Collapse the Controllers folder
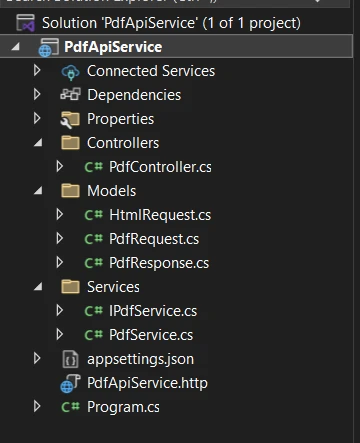 point(38,143)
